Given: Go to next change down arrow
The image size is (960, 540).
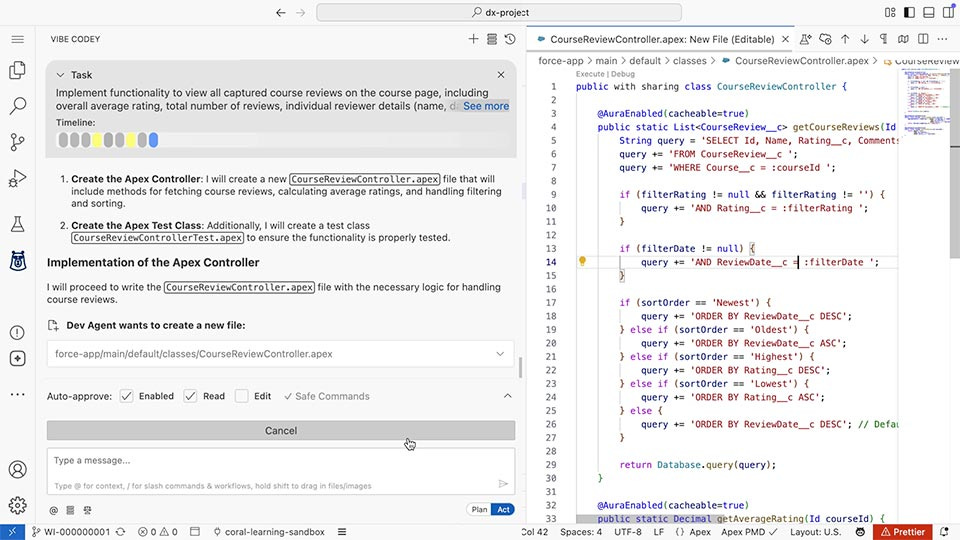Looking at the screenshot, I should click(864, 39).
